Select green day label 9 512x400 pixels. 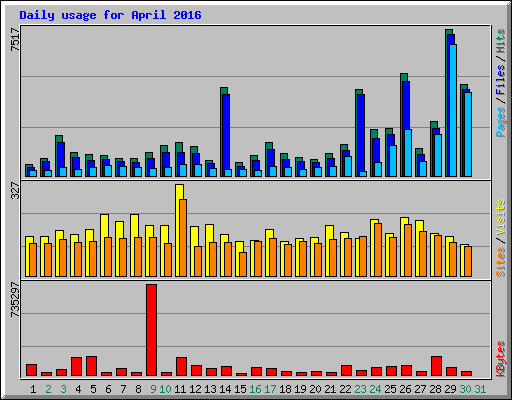[153, 389]
